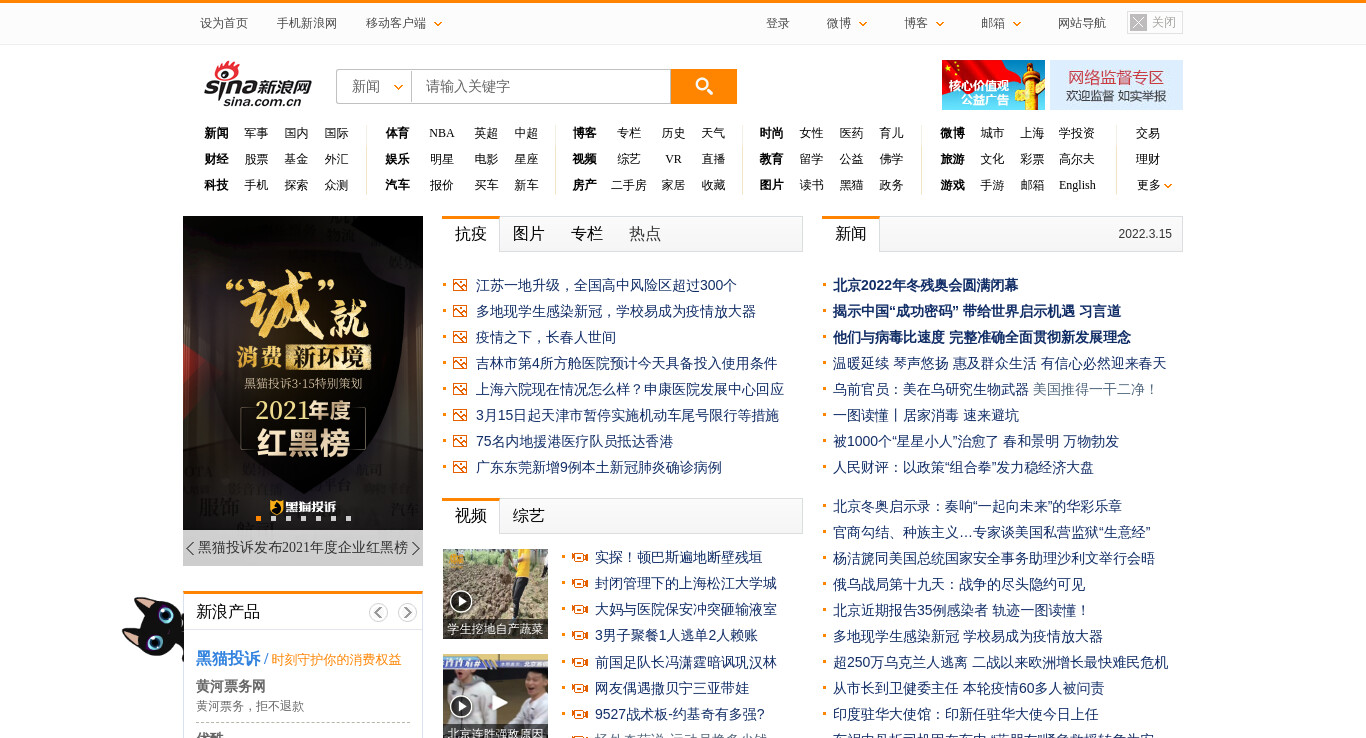Play the 北京连胜逆敌 video thumbnail
Viewport: 1366px width, 738px height.
point(495,696)
